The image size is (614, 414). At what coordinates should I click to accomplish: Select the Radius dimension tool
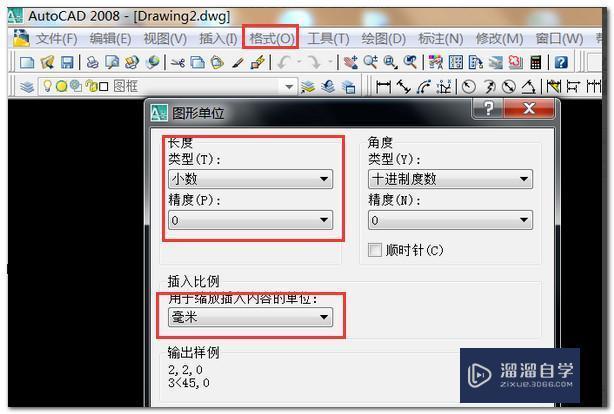pyautogui.click(x=468, y=87)
